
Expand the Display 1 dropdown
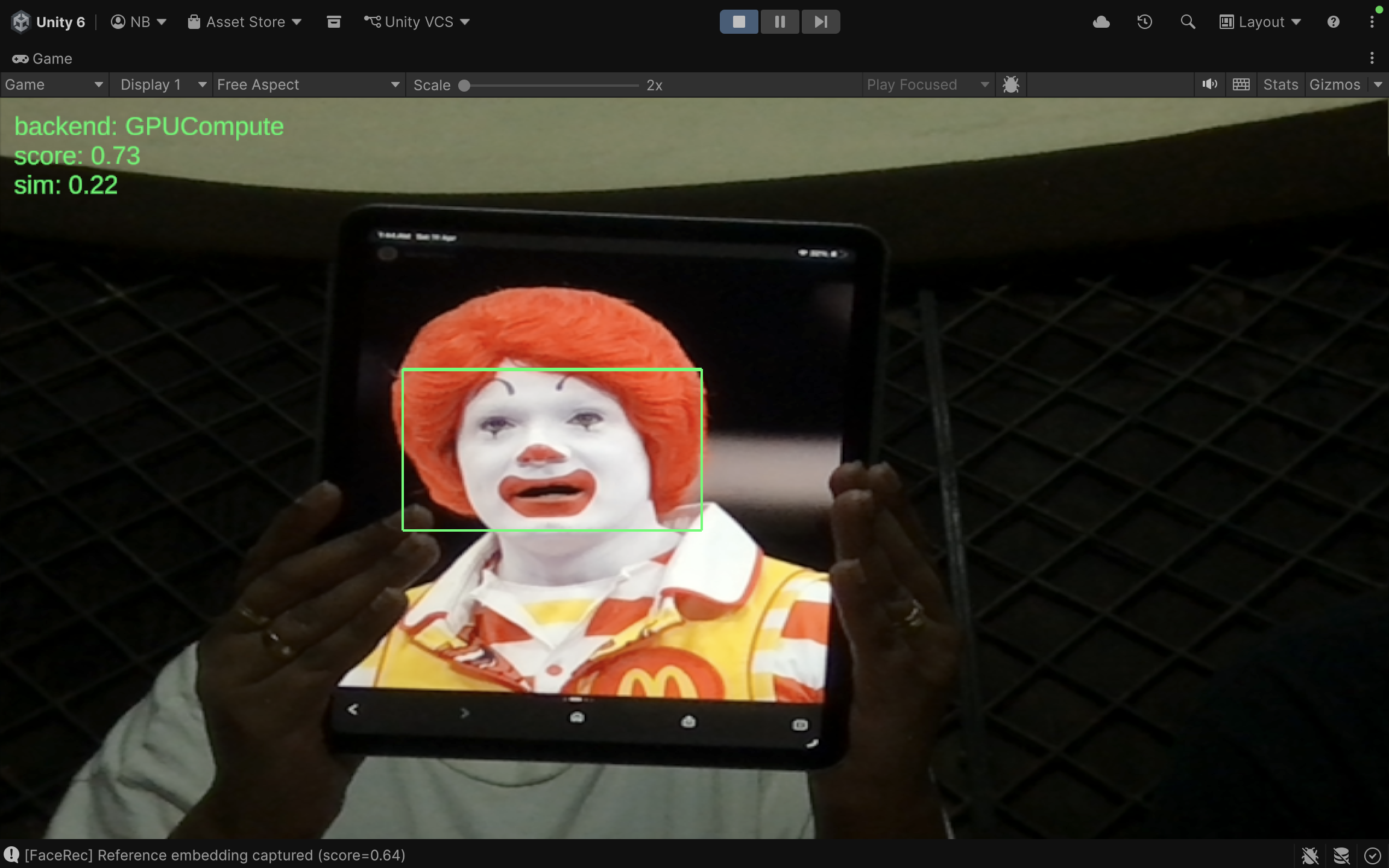(160, 84)
